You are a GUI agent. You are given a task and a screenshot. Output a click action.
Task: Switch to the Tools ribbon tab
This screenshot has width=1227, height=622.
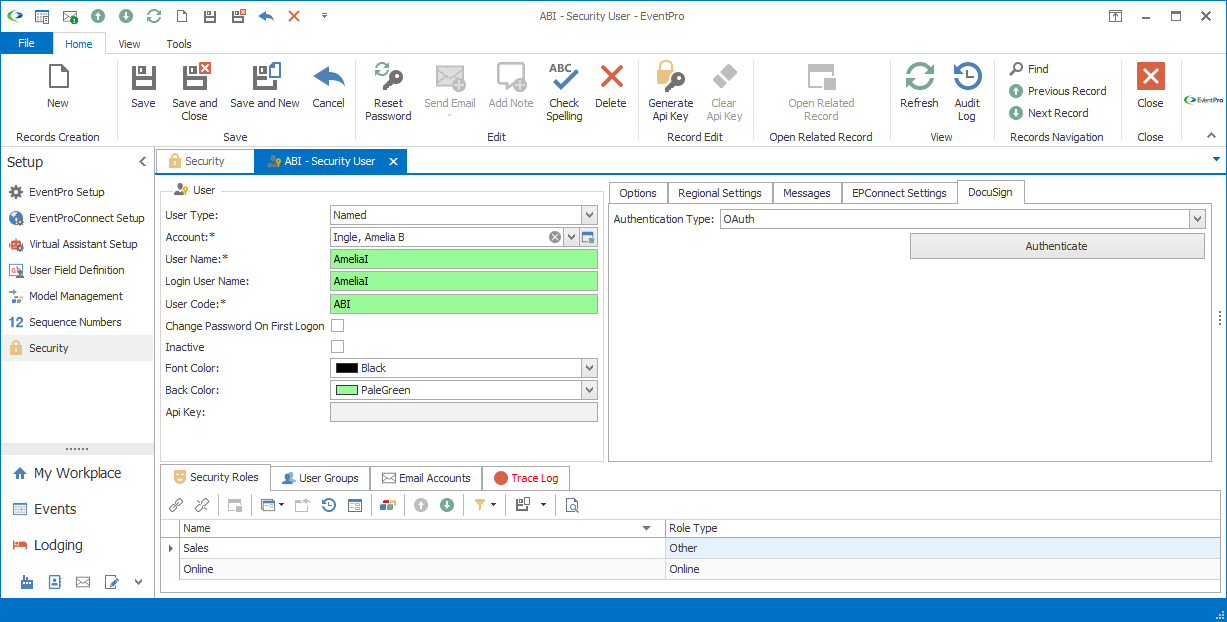pos(179,44)
